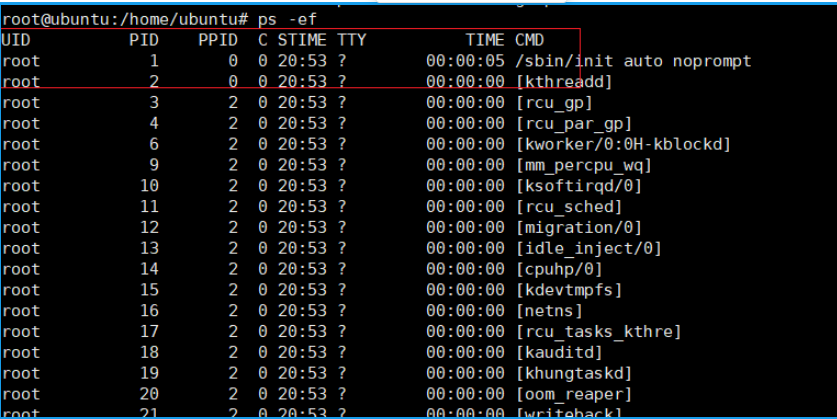
Task: Select the [kworker/0:0H-kblockd] process name
Action: pos(623,144)
